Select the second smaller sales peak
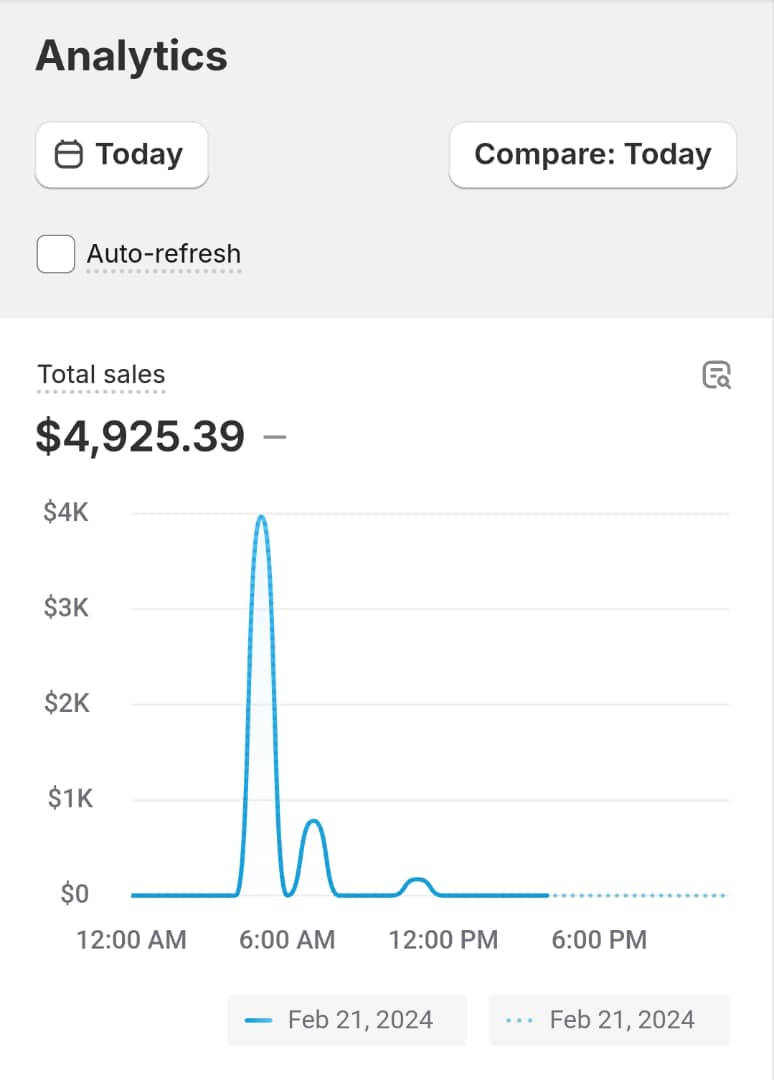This screenshot has width=774, height=1080. point(313,823)
